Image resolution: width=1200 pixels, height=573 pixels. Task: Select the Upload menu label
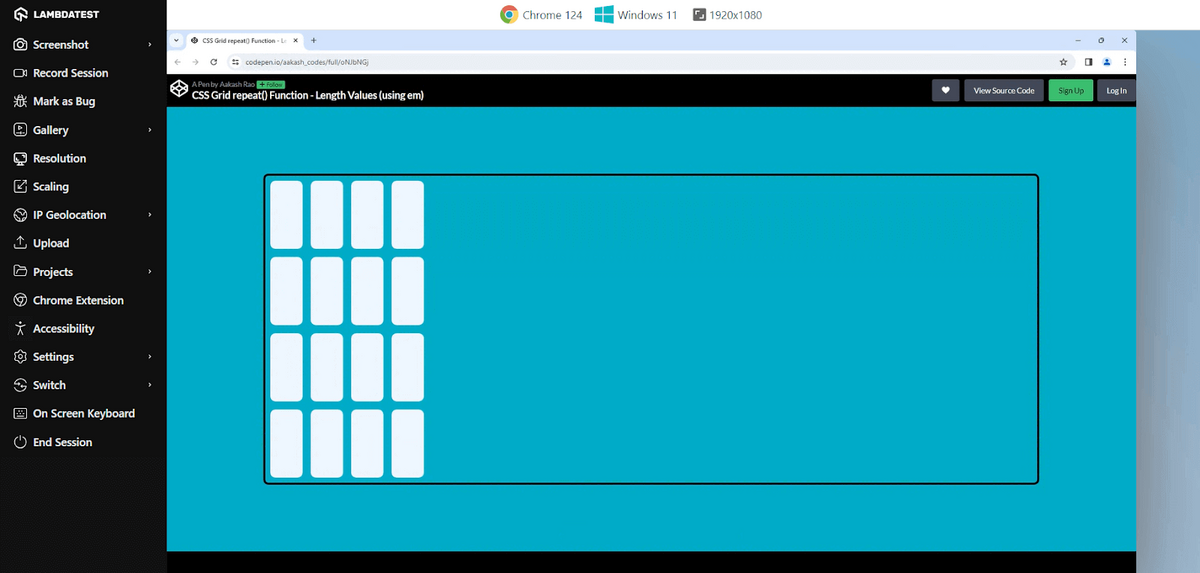click(x=51, y=243)
